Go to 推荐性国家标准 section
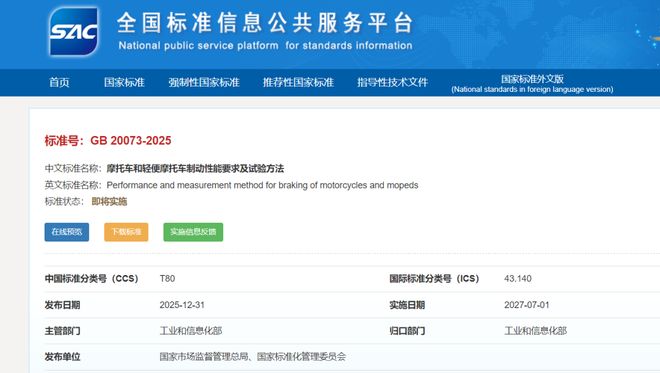The width and height of the screenshot is (660, 373). pos(298,82)
